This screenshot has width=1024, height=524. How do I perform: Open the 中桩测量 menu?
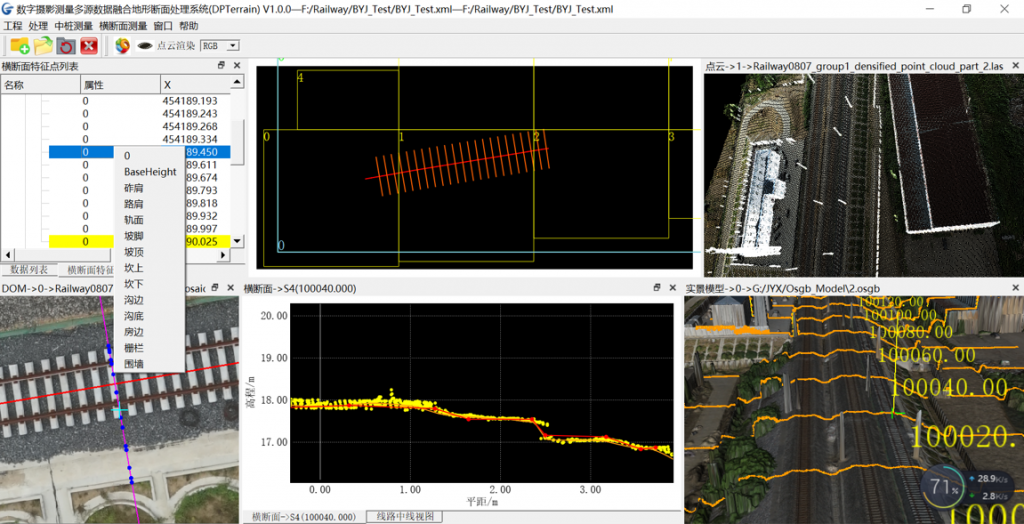coord(74,26)
